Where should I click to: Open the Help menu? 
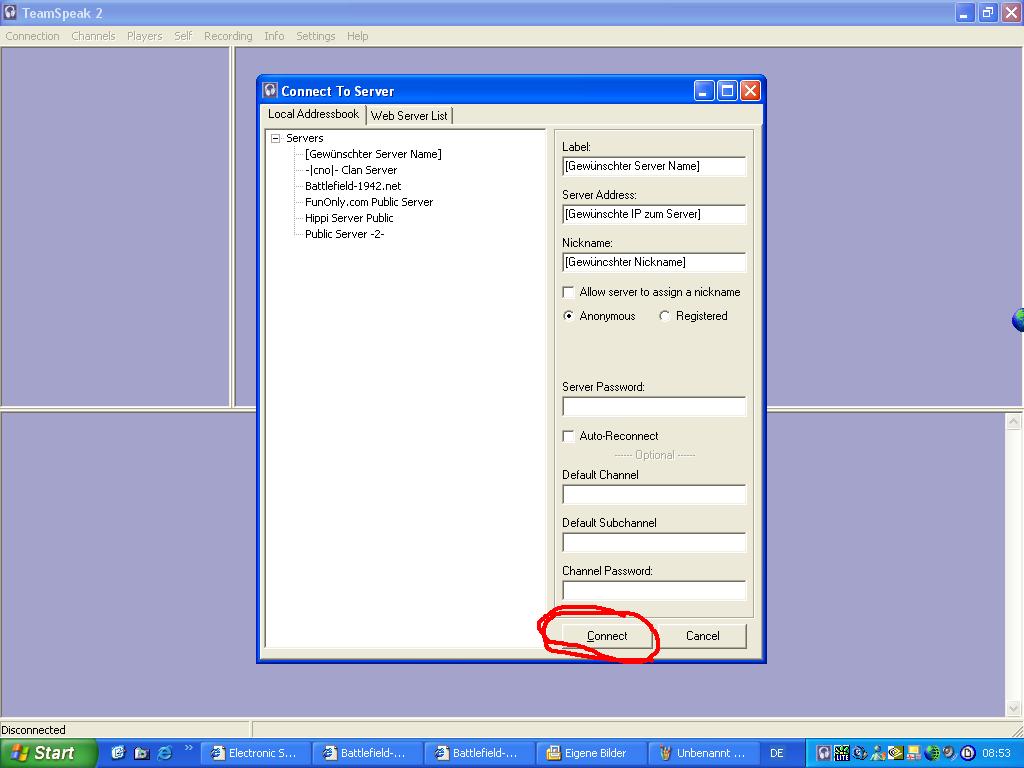357,36
